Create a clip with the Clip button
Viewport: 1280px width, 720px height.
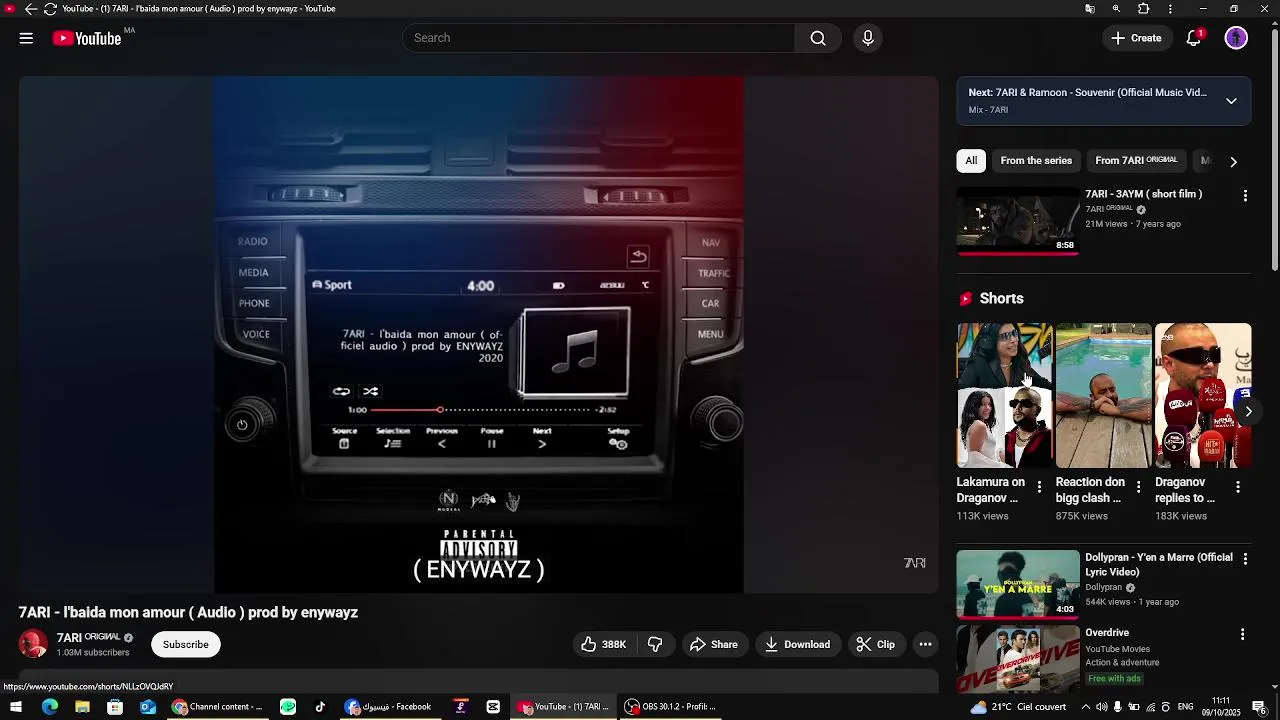coord(876,645)
